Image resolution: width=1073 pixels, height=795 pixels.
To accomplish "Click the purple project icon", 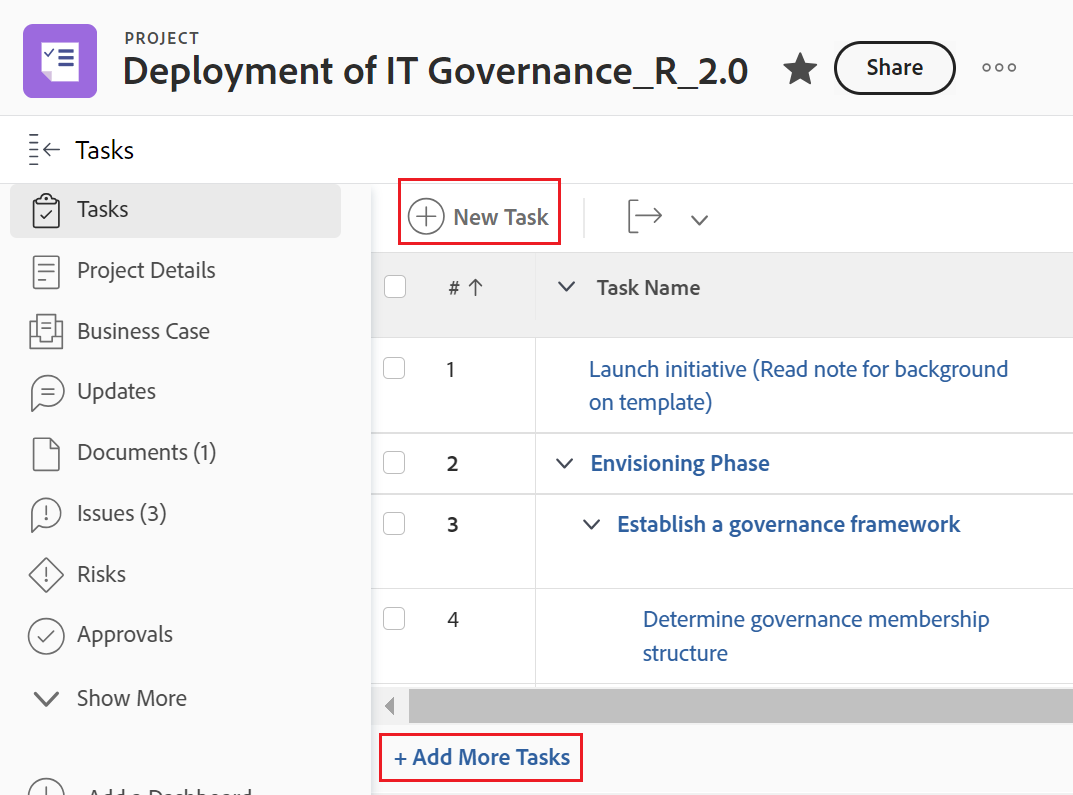I will pyautogui.click(x=60, y=61).
